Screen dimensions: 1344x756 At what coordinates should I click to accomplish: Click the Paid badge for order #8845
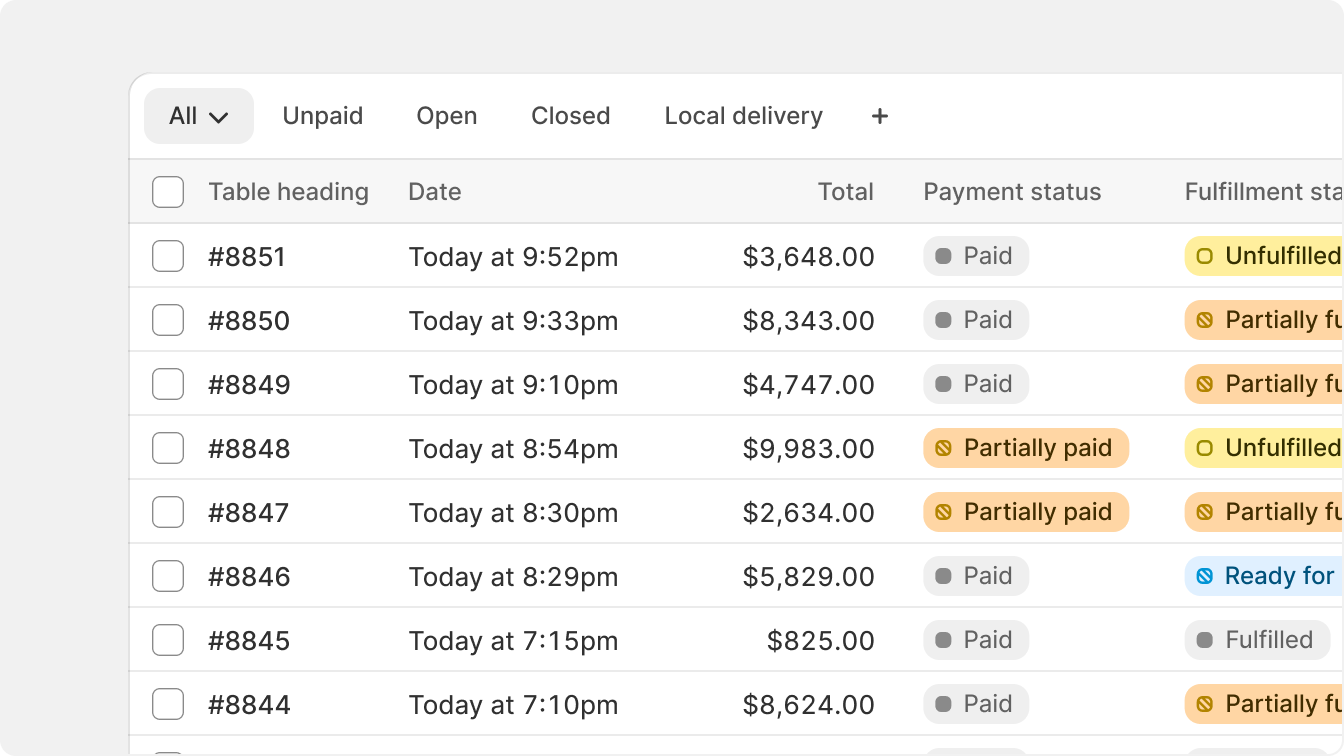pyautogui.click(x=976, y=640)
